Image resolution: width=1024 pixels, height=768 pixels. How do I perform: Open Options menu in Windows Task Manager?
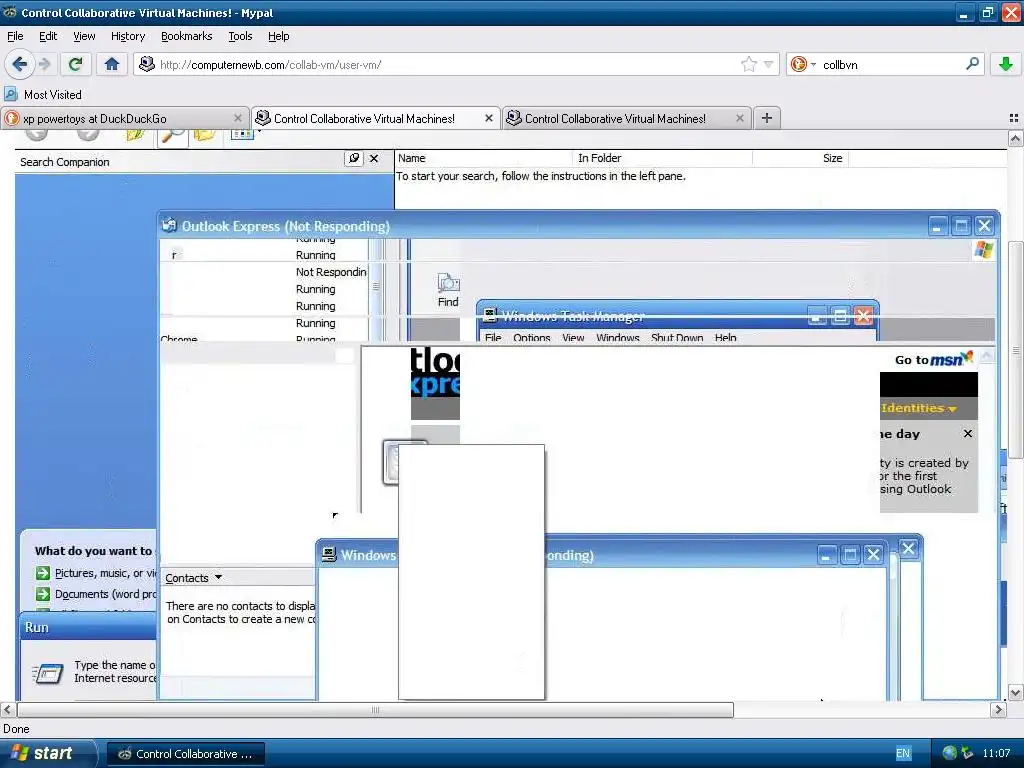click(532, 338)
